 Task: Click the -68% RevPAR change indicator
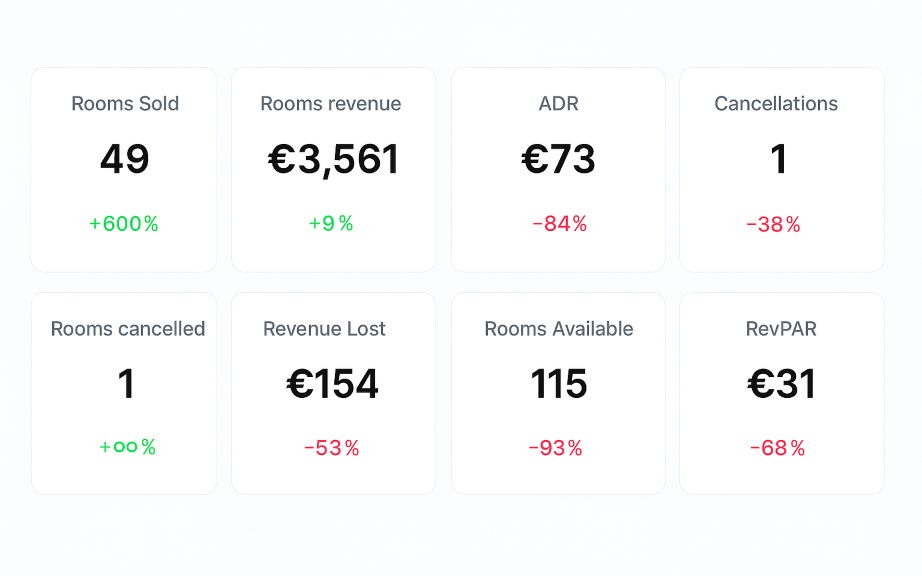[777, 448]
